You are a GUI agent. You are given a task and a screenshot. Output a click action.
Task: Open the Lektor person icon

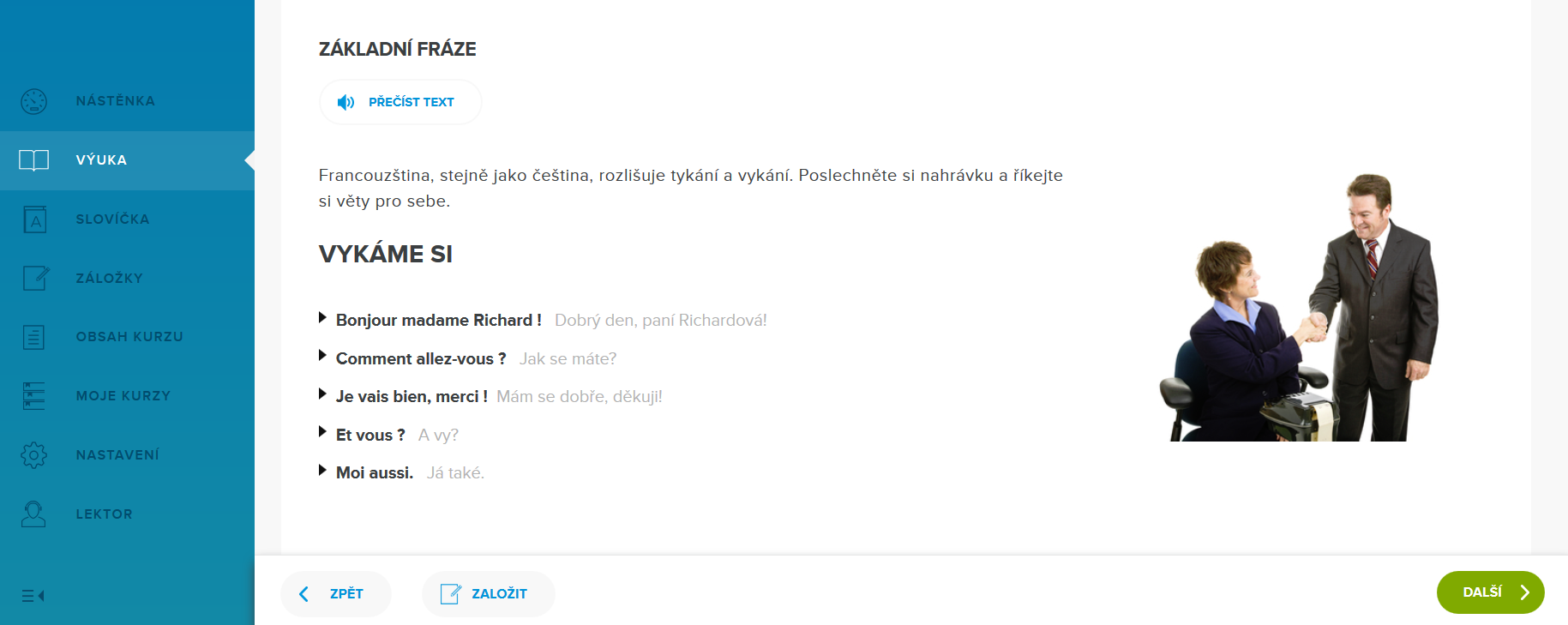(34, 514)
